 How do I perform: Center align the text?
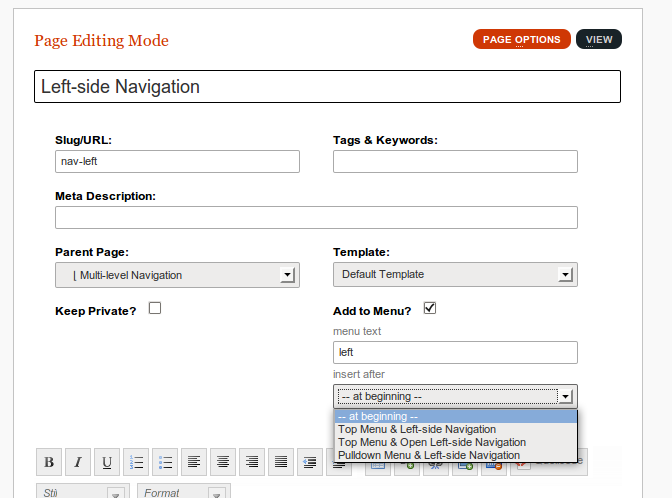coord(224,462)
